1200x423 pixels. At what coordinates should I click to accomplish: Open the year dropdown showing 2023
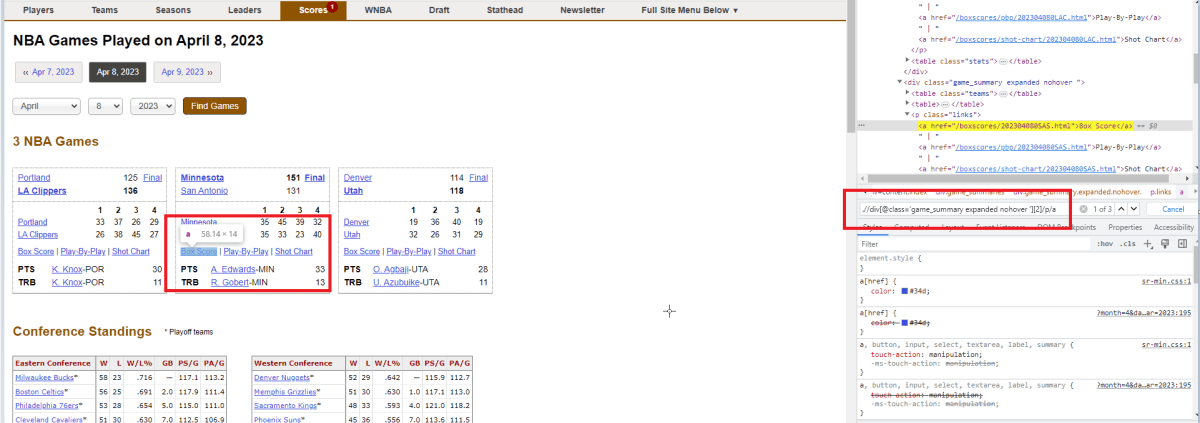click(153, 106)
